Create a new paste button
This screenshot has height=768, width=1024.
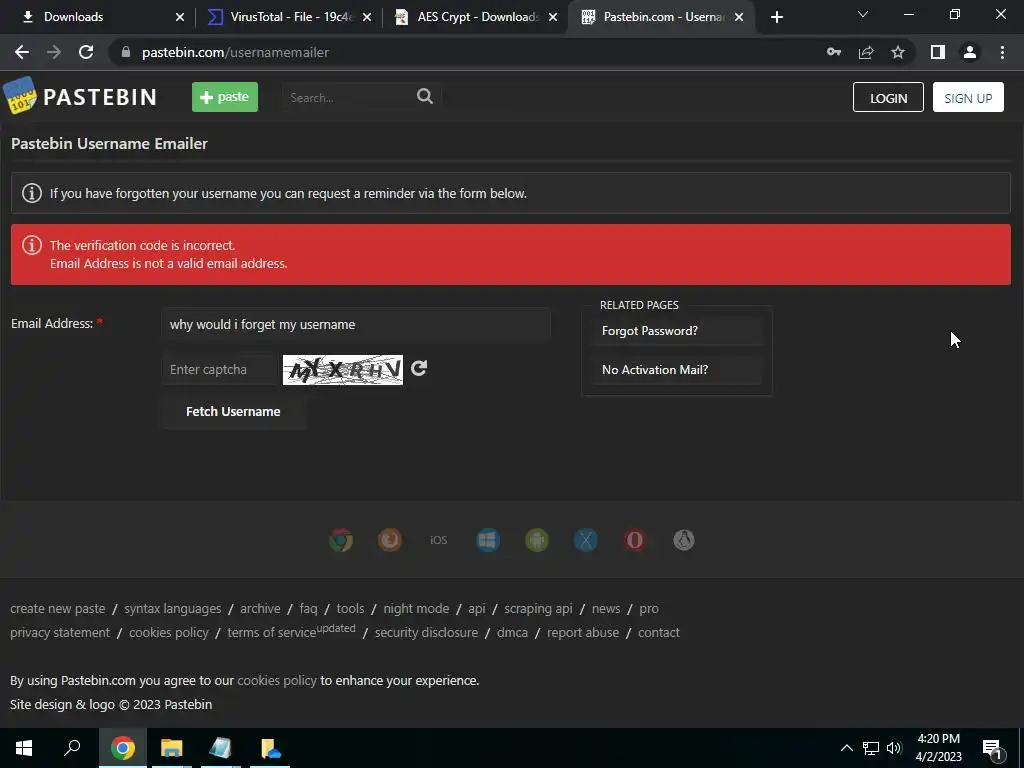(225, 97)
